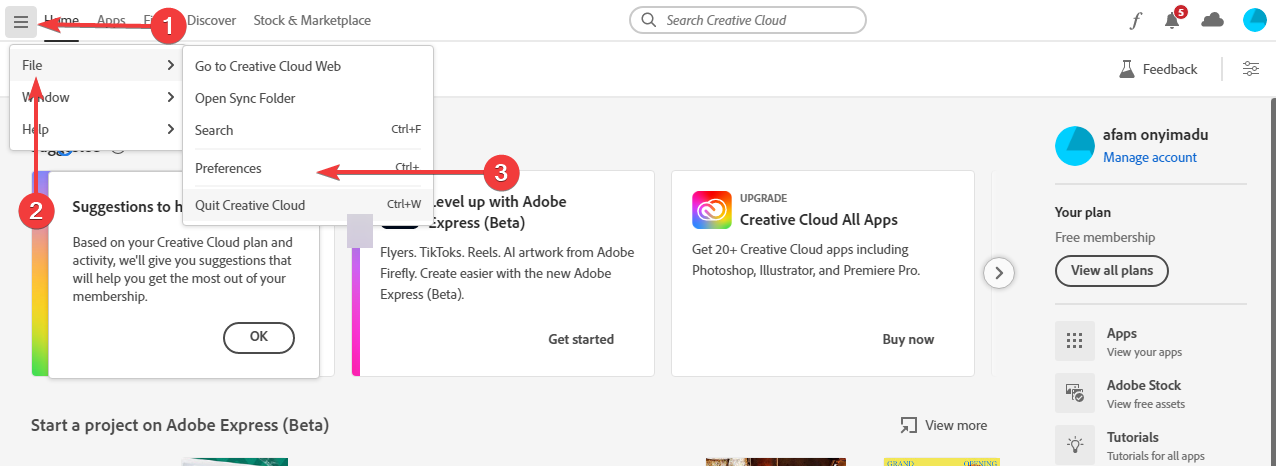Select Go to Creative Cloud Web
Screen dimensions: 1276x466
tap(308, 66)
